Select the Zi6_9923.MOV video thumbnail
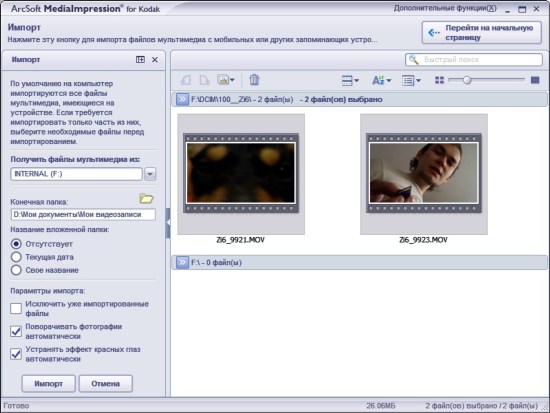 click(x=424, y=174)
